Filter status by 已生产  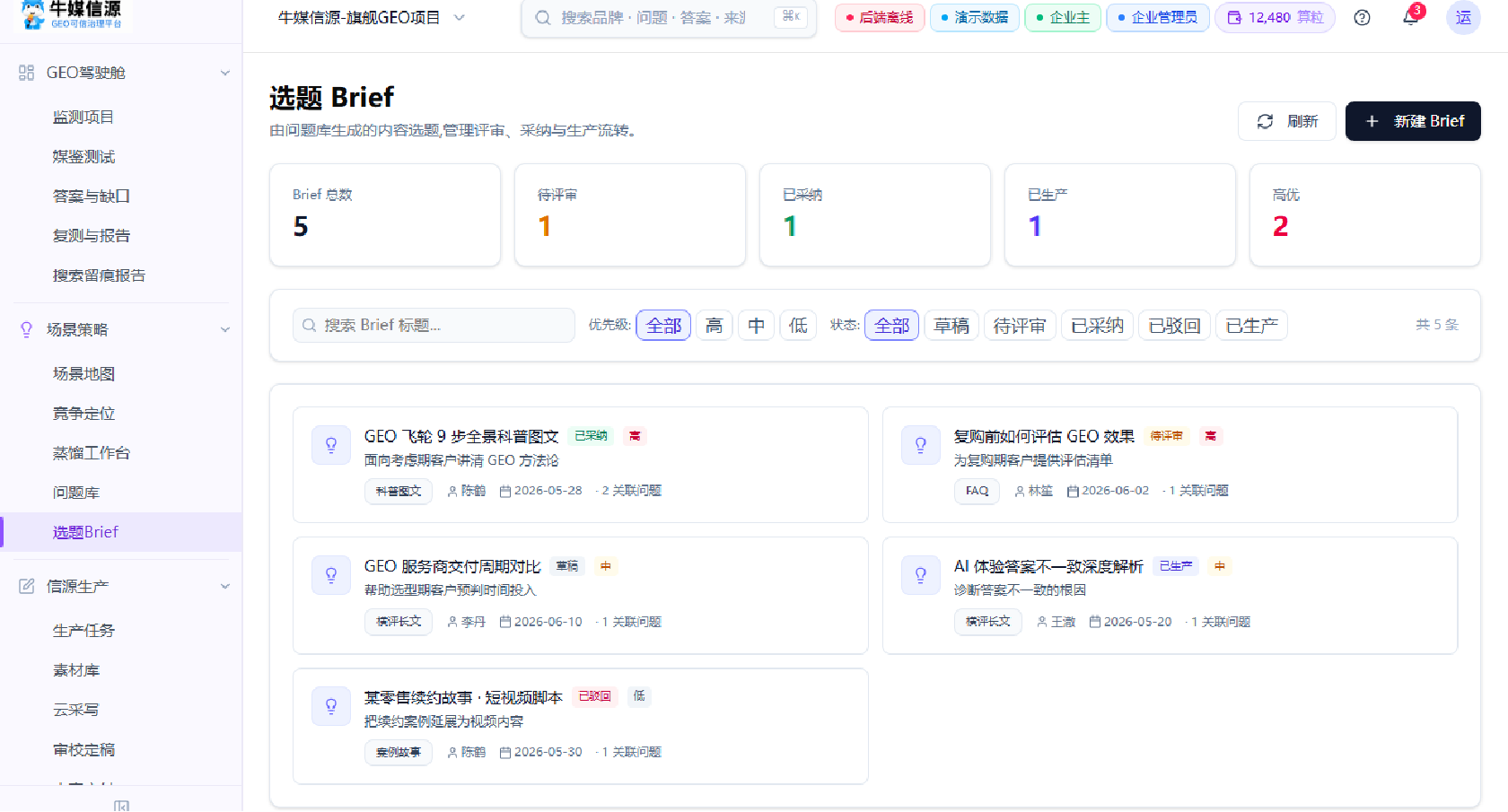pos(1251,325)
